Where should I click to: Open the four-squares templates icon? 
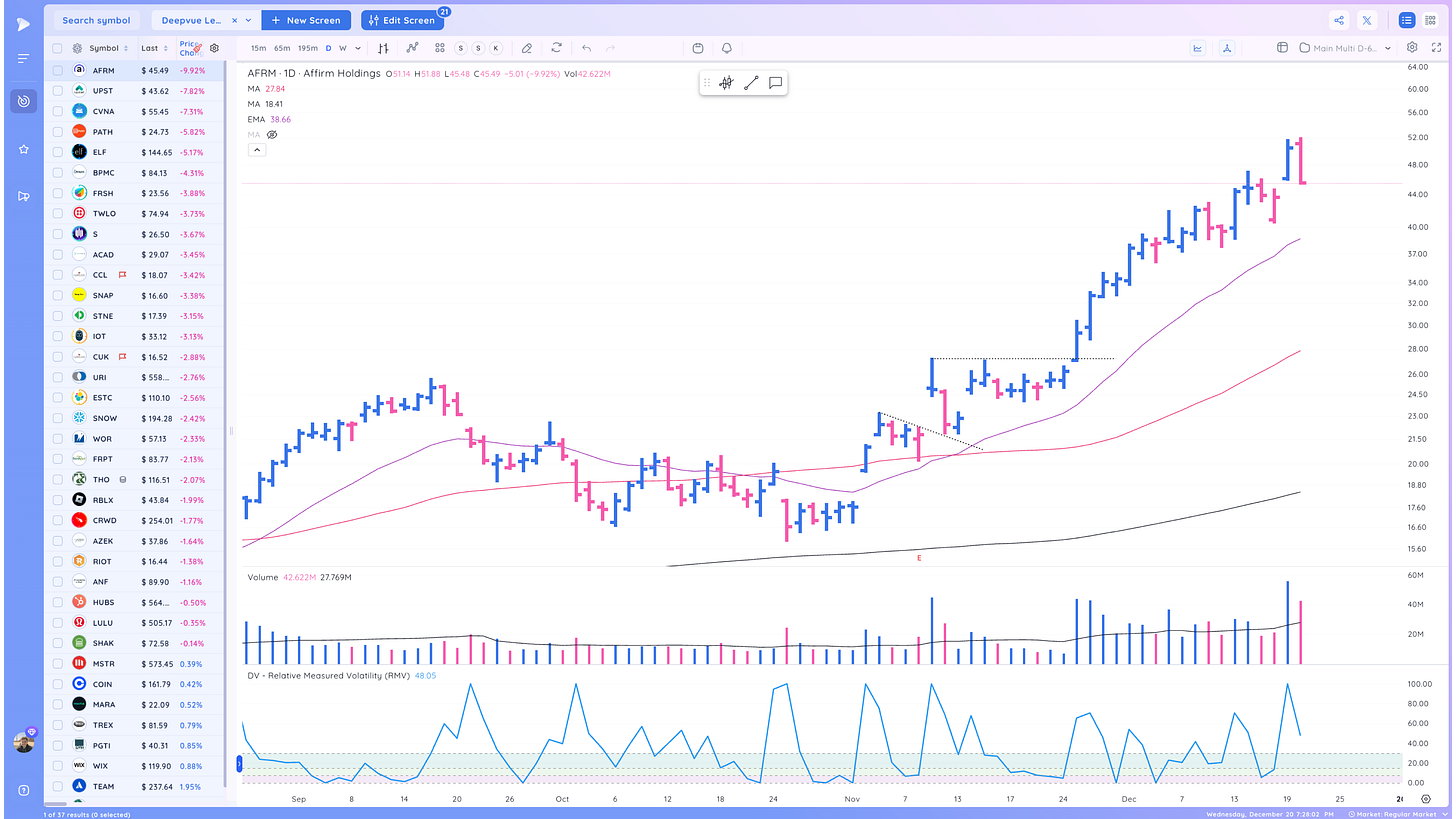[x=440, y=48]
